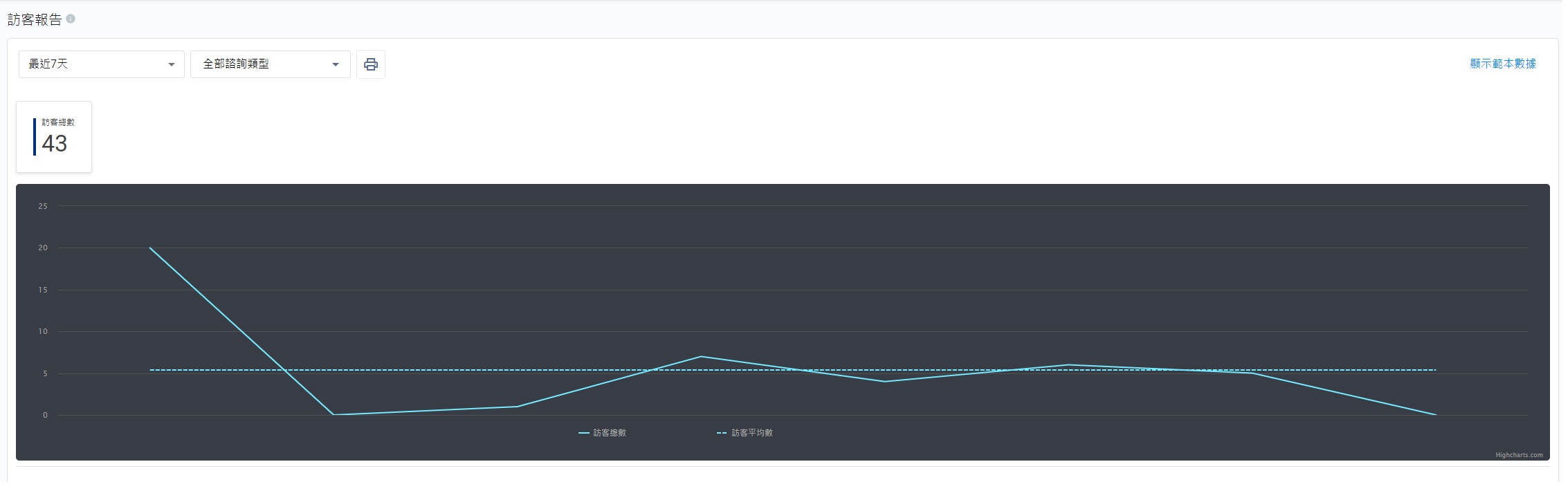The image size is (1568, 491).
Task: Click the chart data point at value 7
Action: coord(701,357)
